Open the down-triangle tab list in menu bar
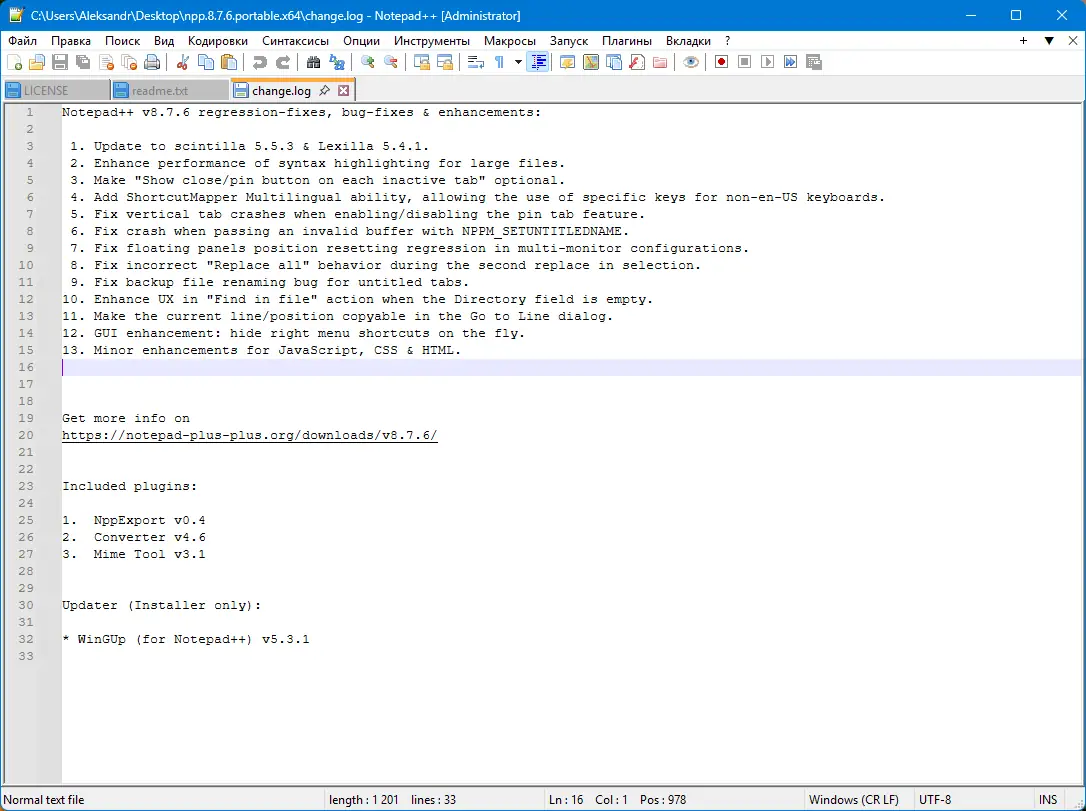The image size is (1086, 811). [x=1049, y=41]
